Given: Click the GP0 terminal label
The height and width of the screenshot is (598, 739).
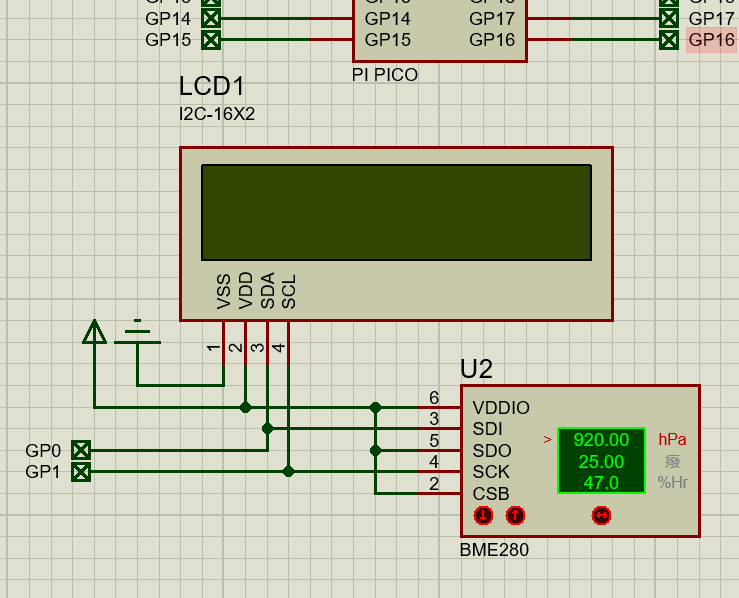Looking at the screenshot, I should (43, 451).
